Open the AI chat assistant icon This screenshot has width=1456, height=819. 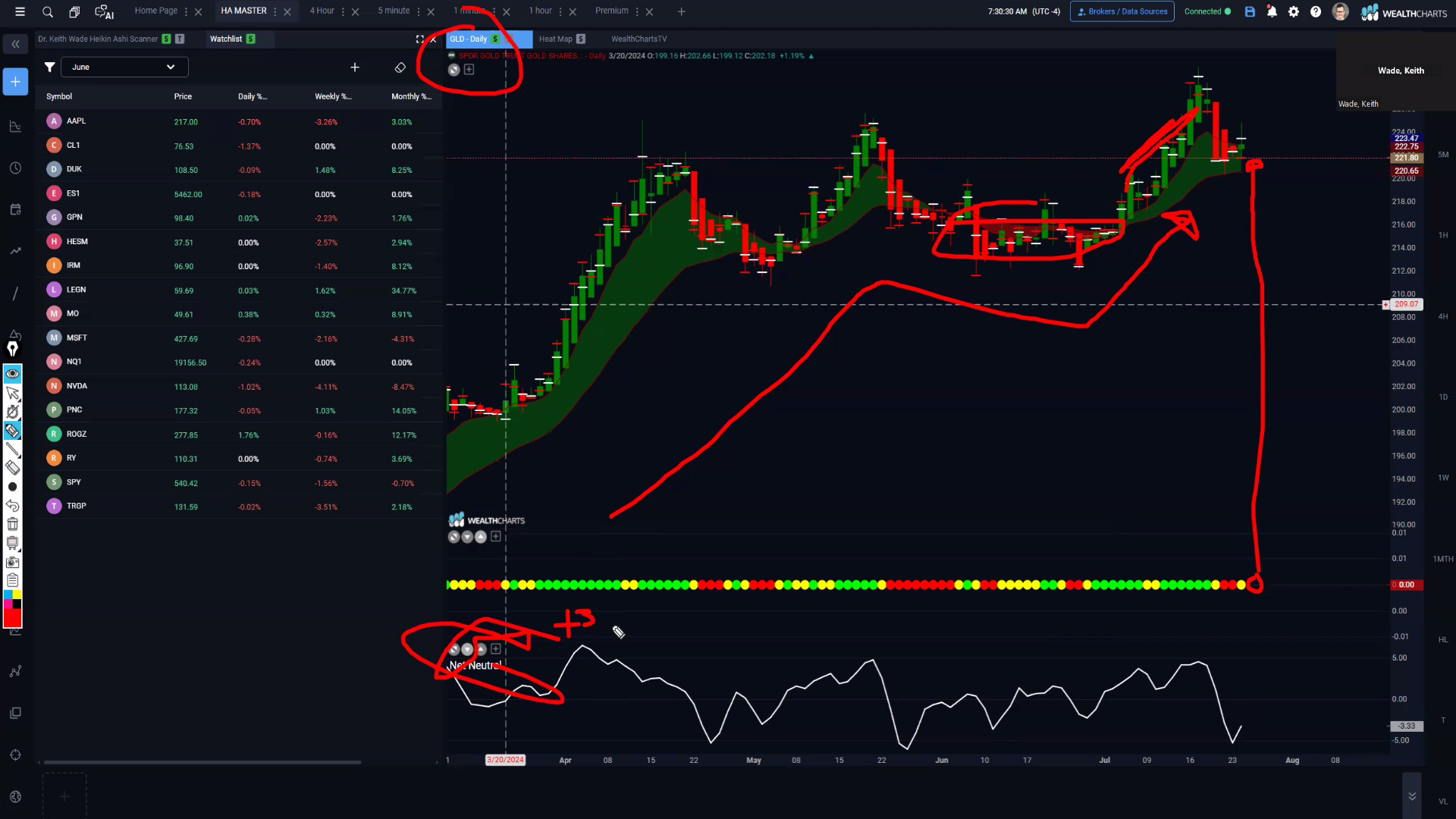pos(104,11)
